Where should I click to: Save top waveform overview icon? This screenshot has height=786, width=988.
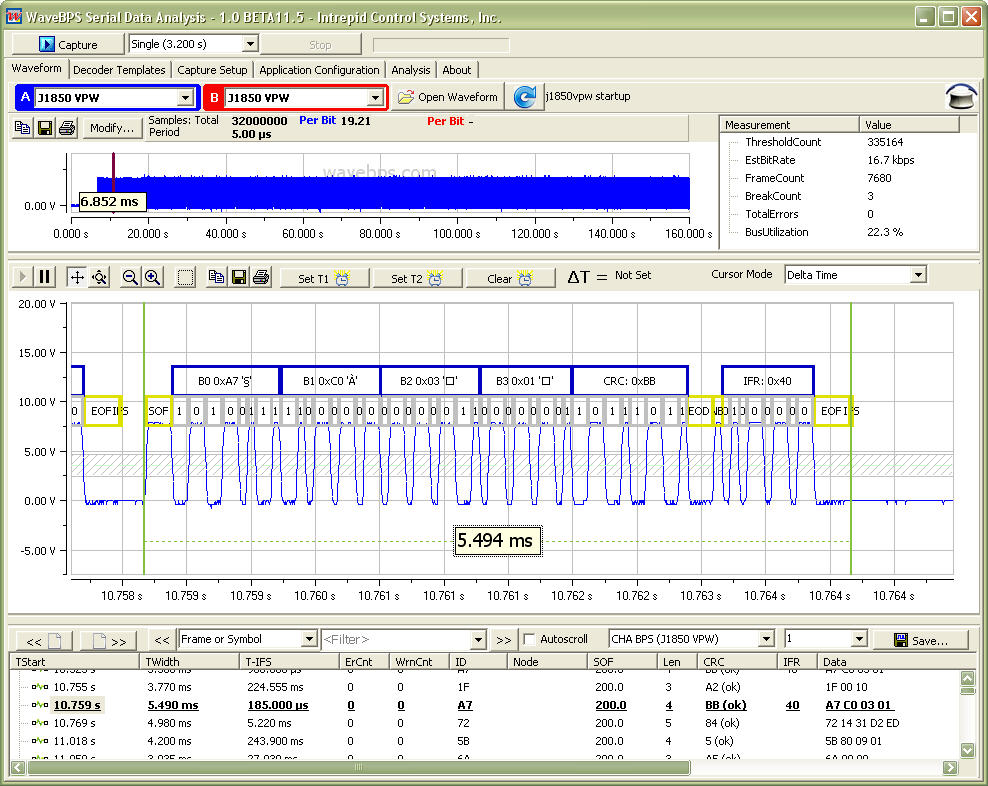(45, 128)
